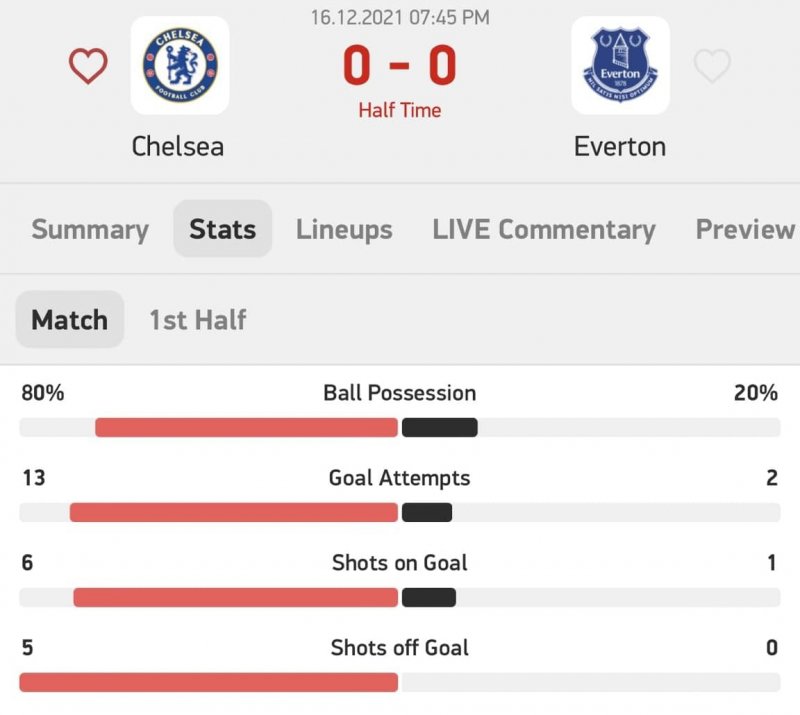
Task: Open the Preview tab
Action: click(x=745, y=229)
